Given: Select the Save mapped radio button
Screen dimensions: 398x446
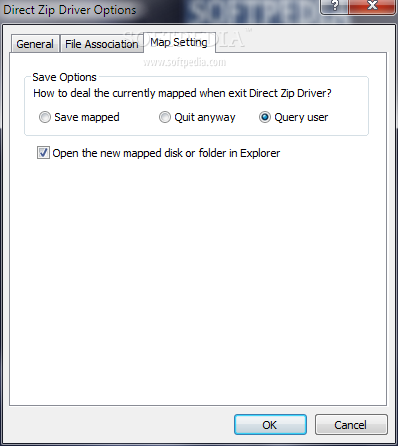Looking at the screenshot, I should (45, 117).
